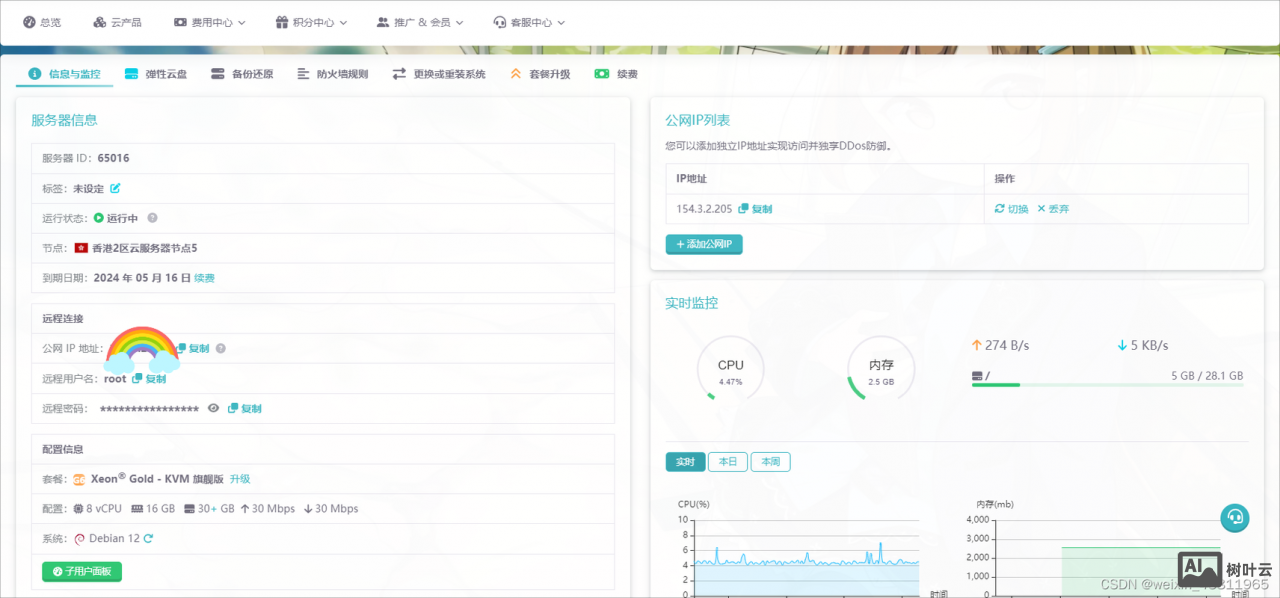Click the 添加公网IP button

click(x=704, y=245)
